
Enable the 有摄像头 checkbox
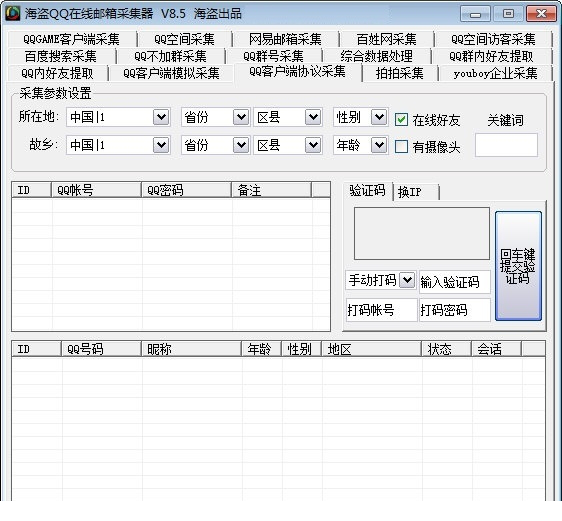[401, 146]
